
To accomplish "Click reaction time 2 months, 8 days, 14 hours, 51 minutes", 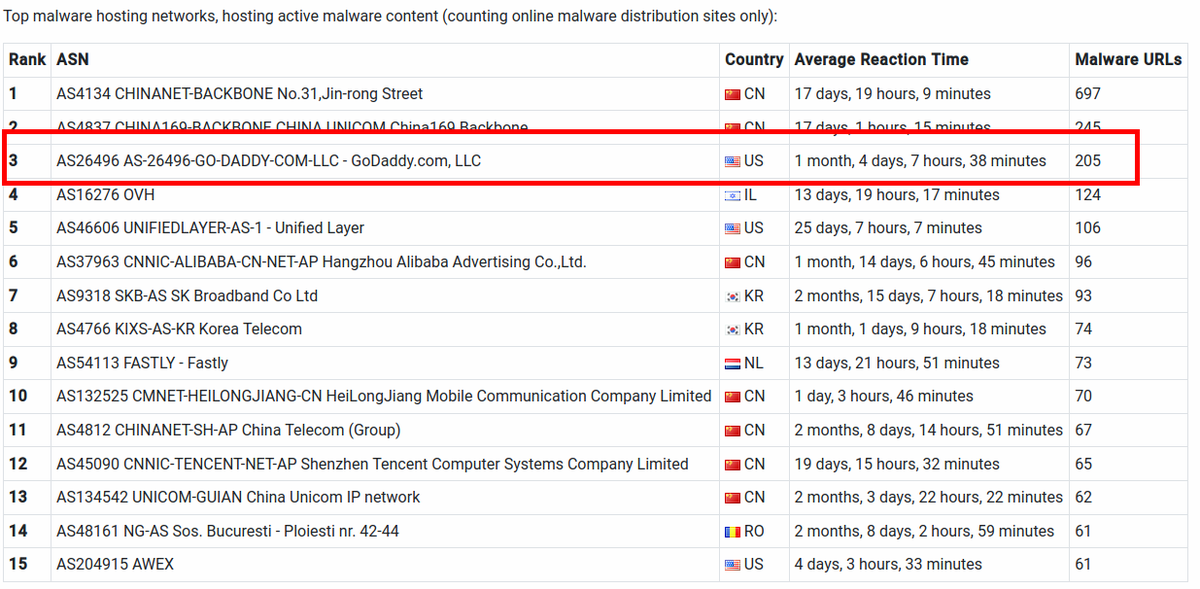I will [929, 430].
